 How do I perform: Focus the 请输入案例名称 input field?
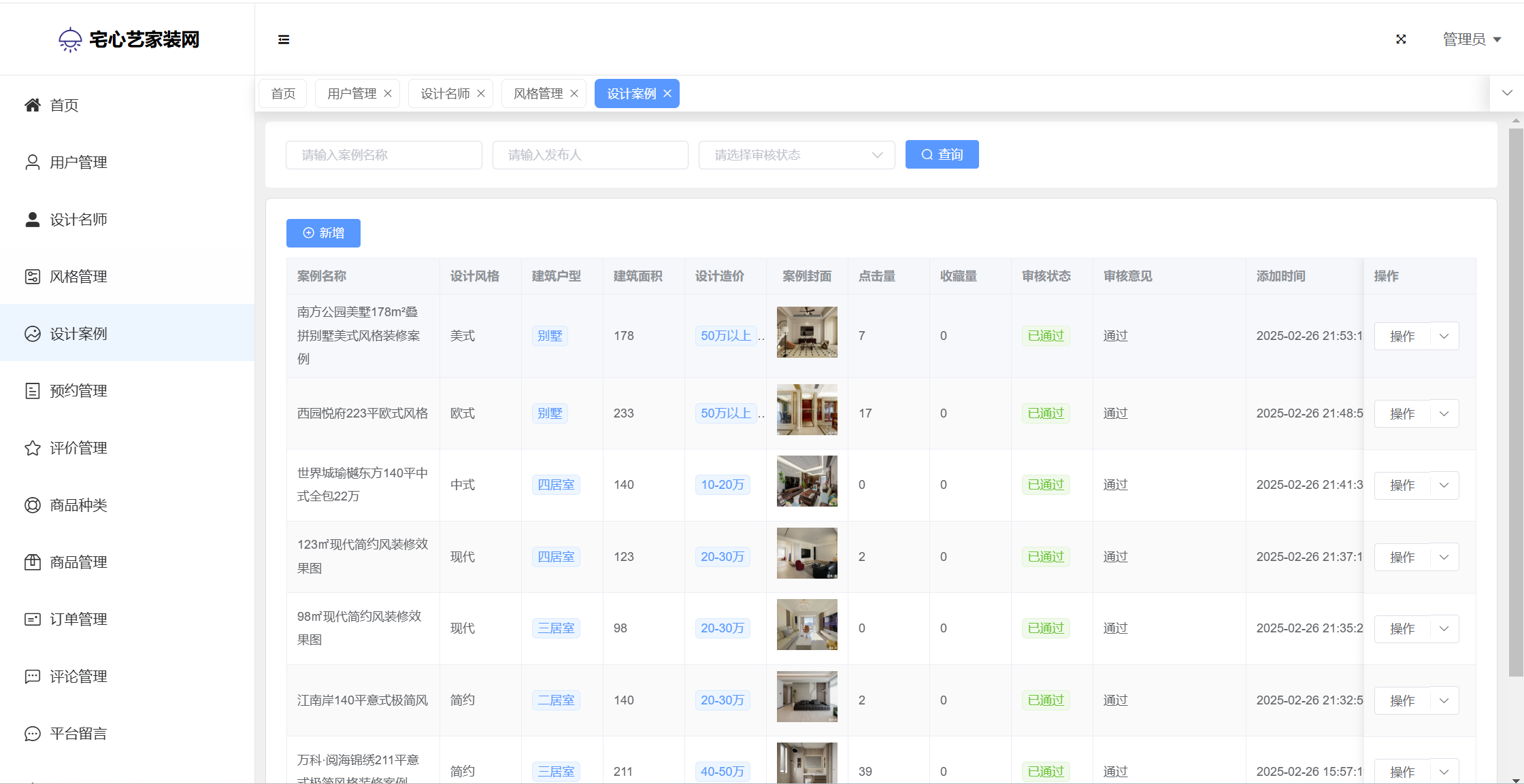(x=384, y=155)
